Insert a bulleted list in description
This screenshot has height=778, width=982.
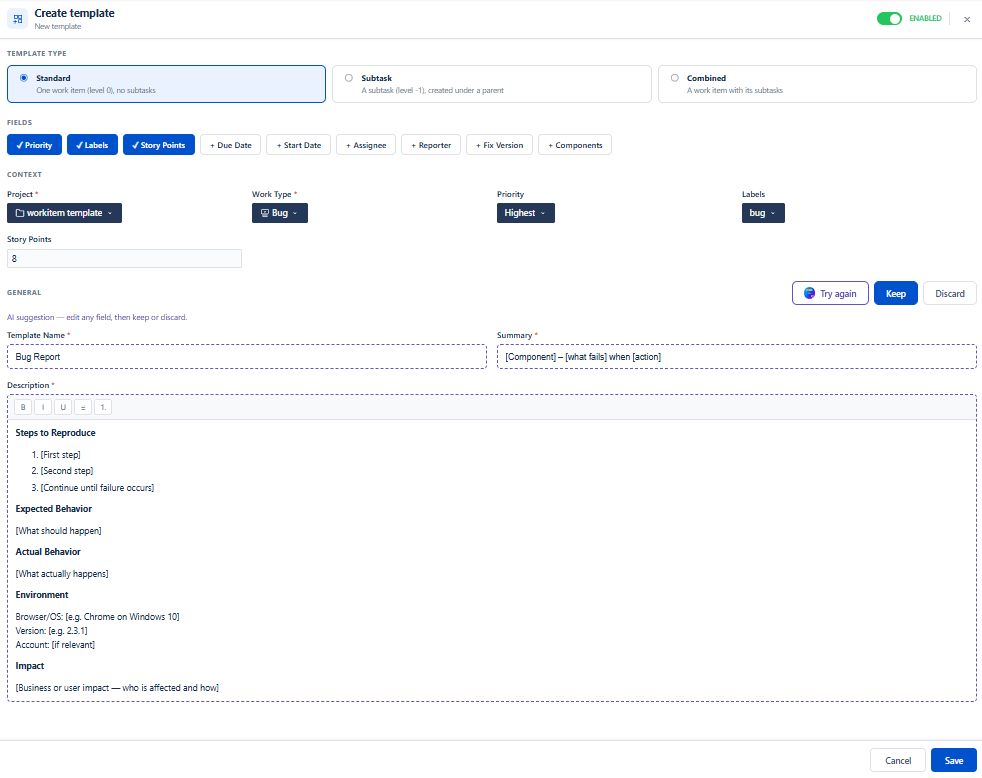coord(83,407)
